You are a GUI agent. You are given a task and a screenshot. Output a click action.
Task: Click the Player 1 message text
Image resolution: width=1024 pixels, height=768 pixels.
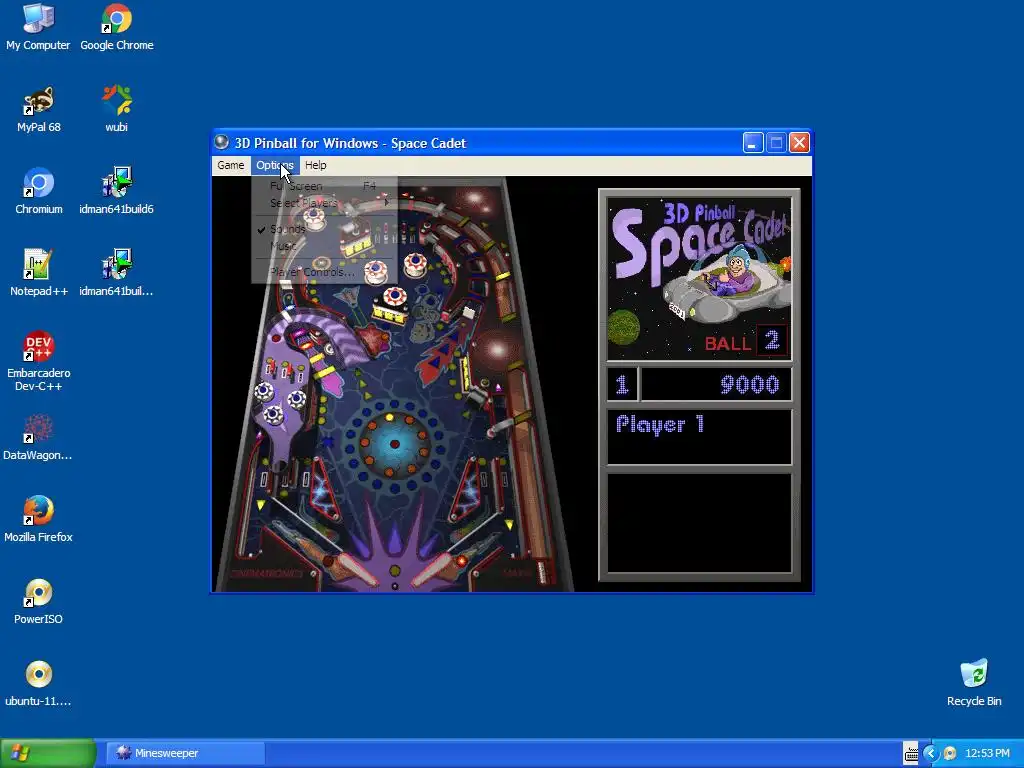pos(660,424)
